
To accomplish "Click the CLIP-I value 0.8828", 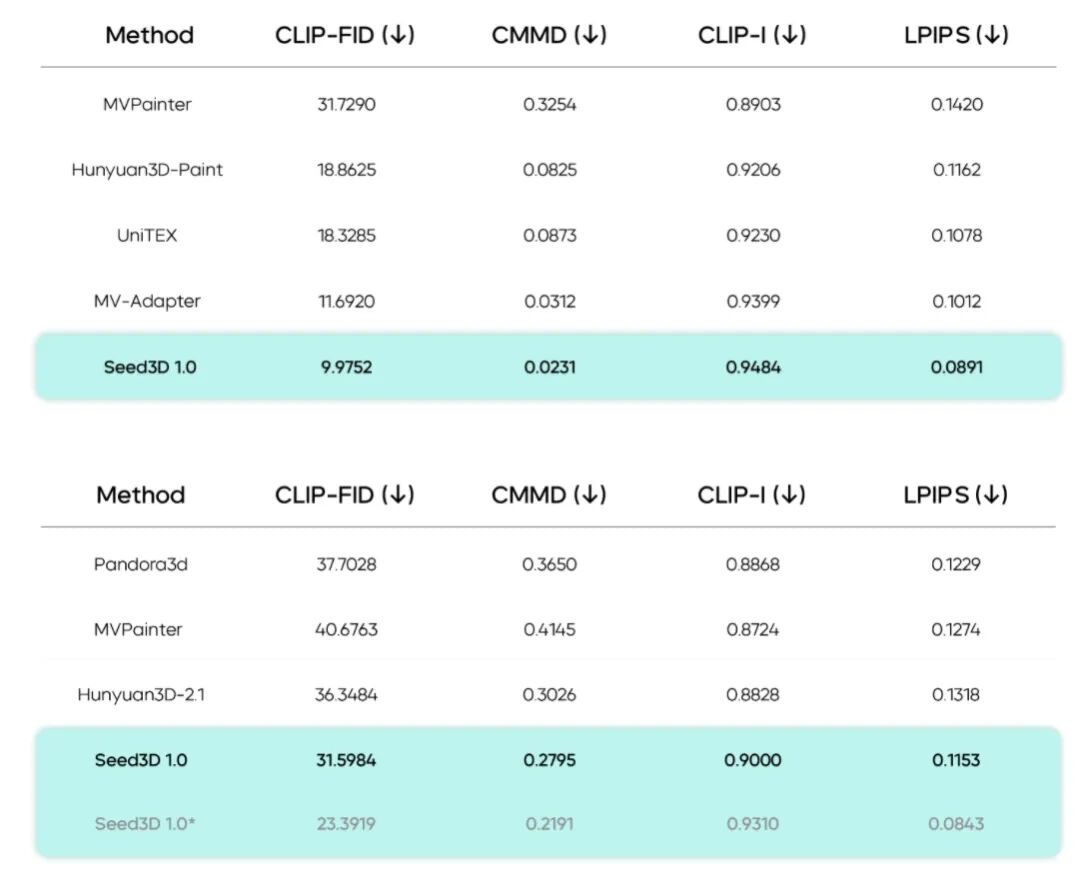I will [x=753, y=694].
